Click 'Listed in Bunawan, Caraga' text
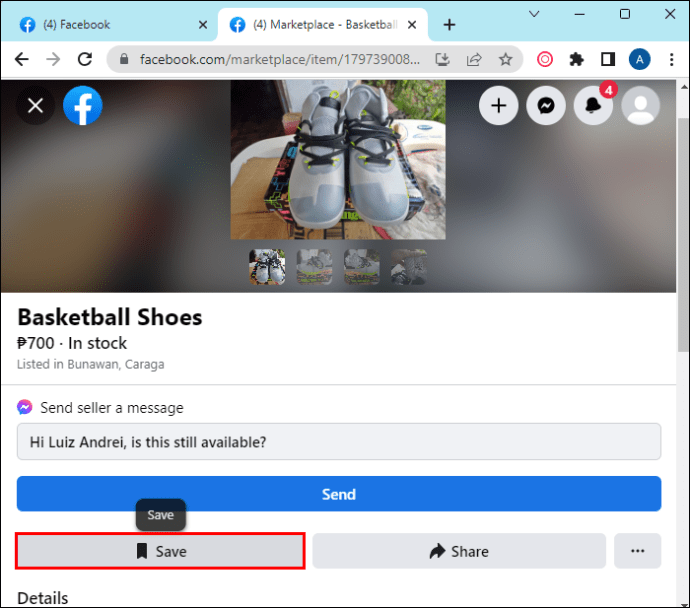 pos(91,364)
